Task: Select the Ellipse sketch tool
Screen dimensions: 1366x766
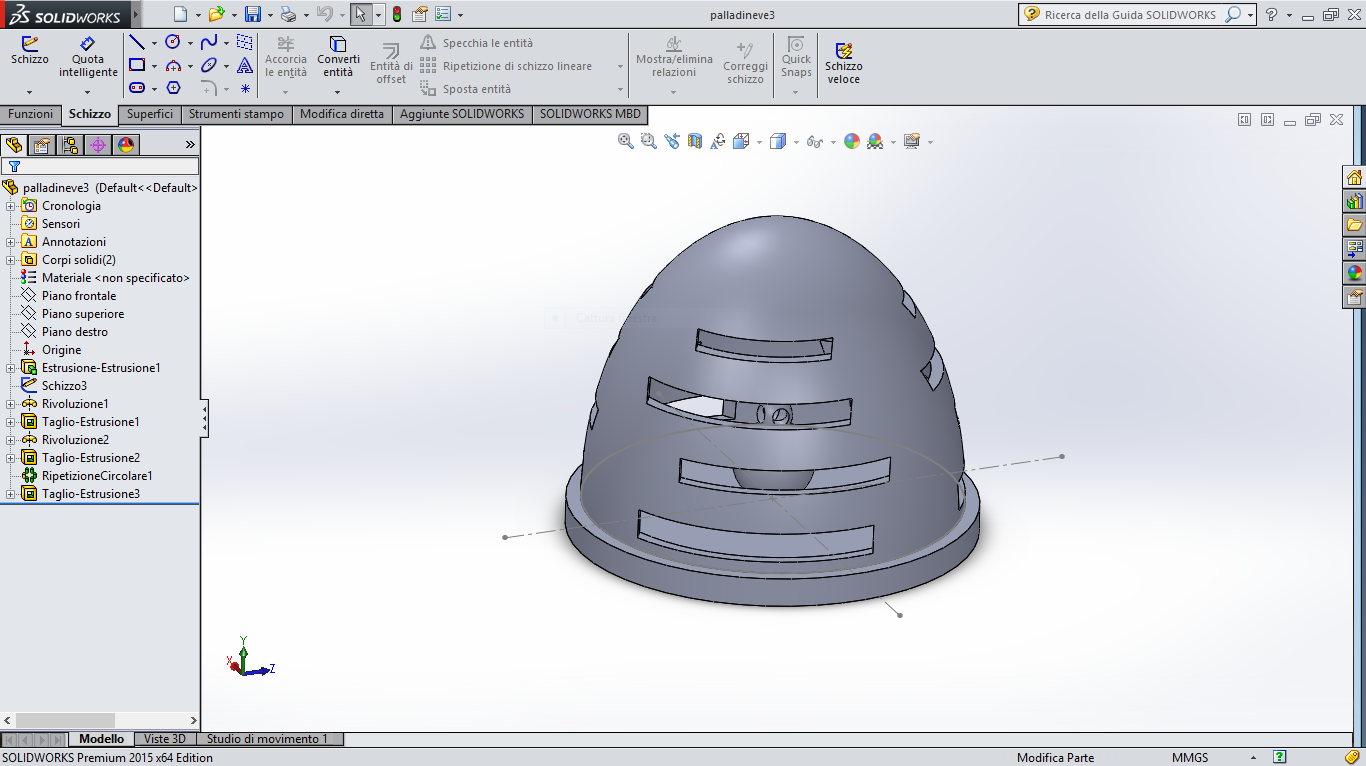Action: 209,66
